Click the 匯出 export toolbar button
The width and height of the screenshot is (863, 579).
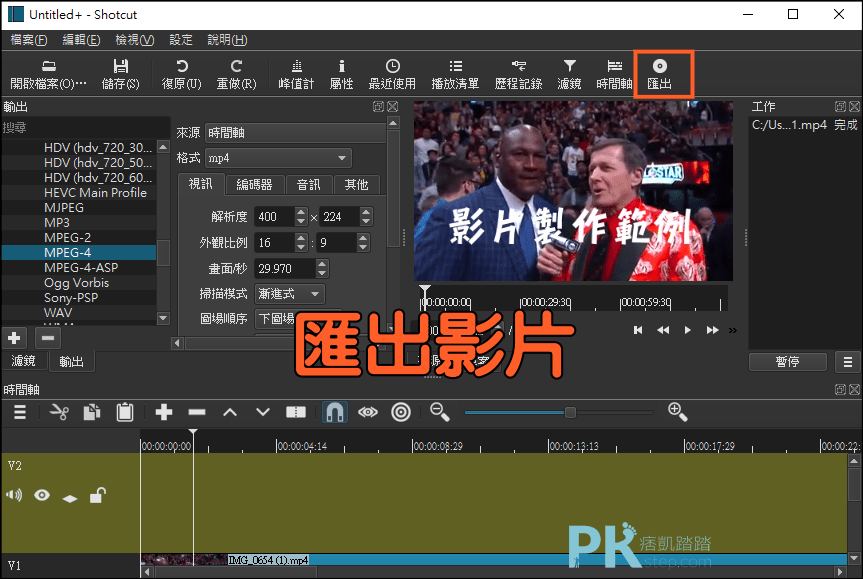(x=659, y=74)
